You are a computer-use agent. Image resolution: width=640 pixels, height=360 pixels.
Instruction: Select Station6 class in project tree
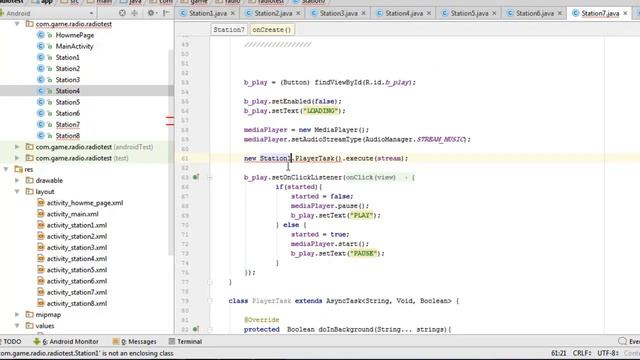click(67, 113)
